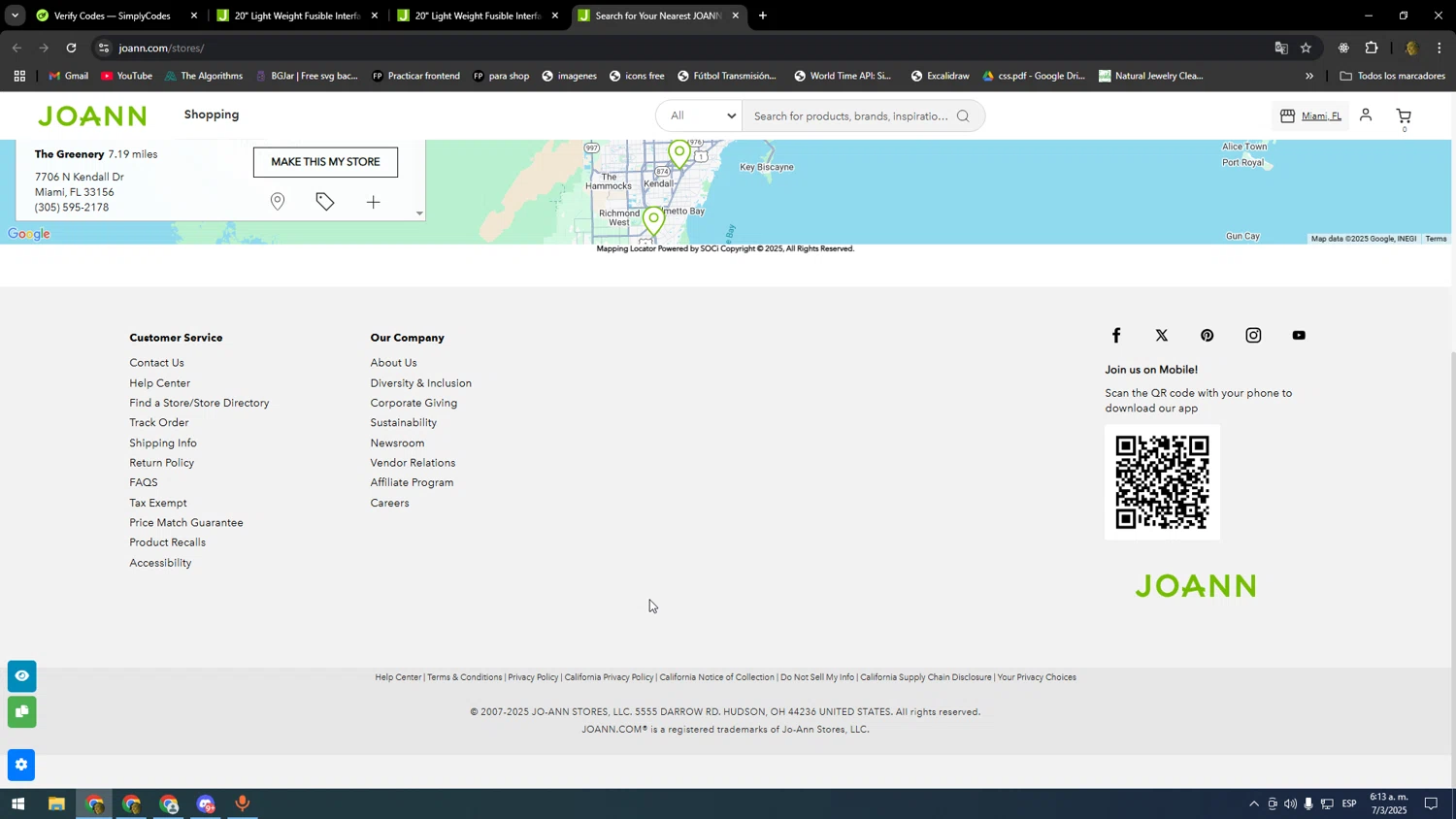This screenshot has height=819, width=1456.
Task: Open the Chrome apps grid icon
Action: pyautogui.click(x=19, y=76)
